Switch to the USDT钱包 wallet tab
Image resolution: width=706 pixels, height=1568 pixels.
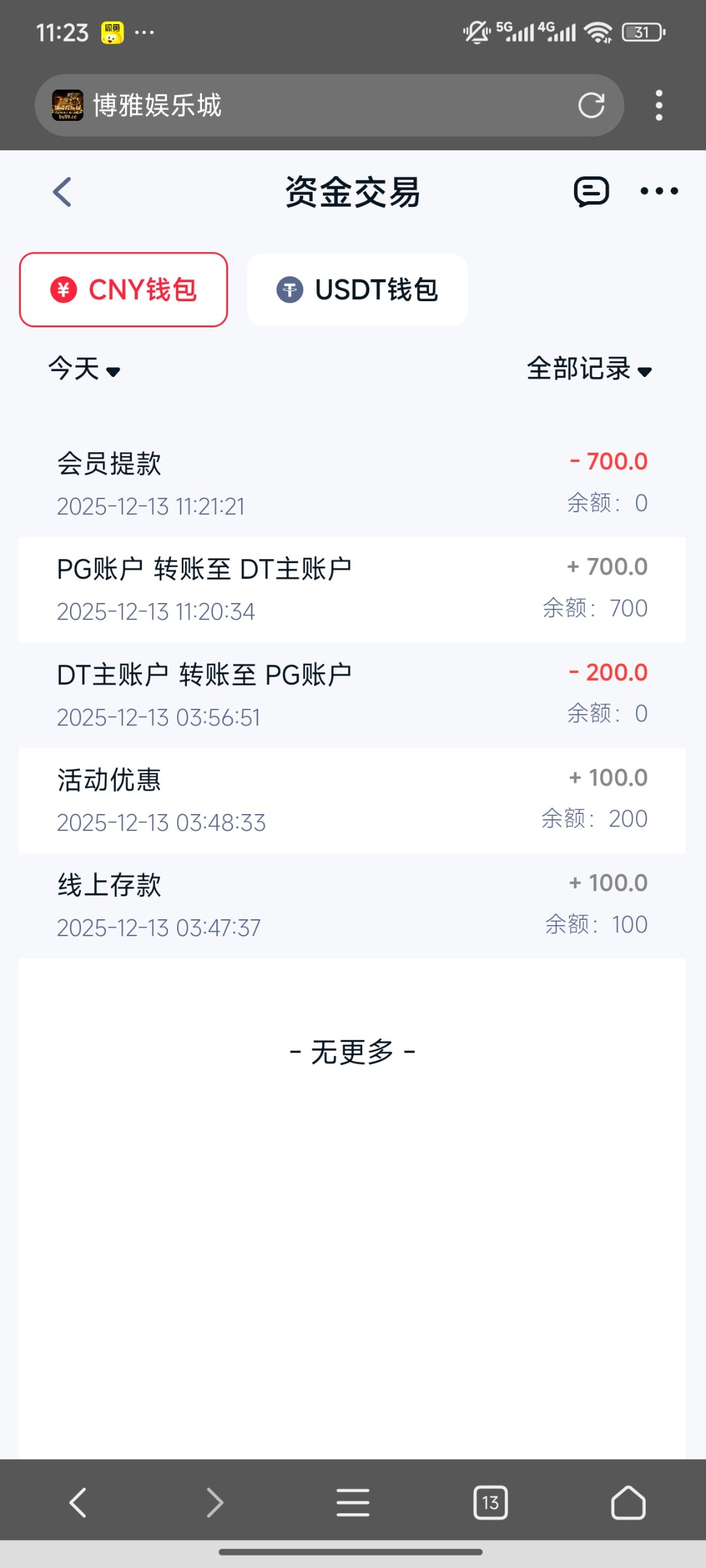coord(357,289)
